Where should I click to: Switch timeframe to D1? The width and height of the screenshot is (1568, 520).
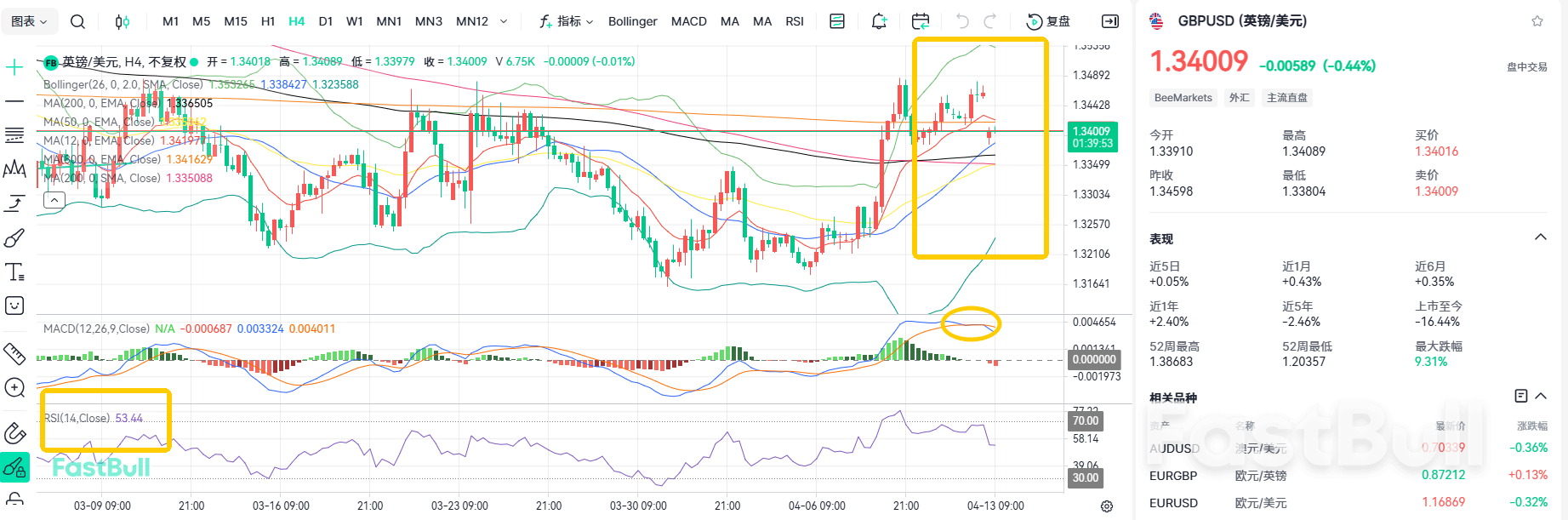(x=326, y=21)
